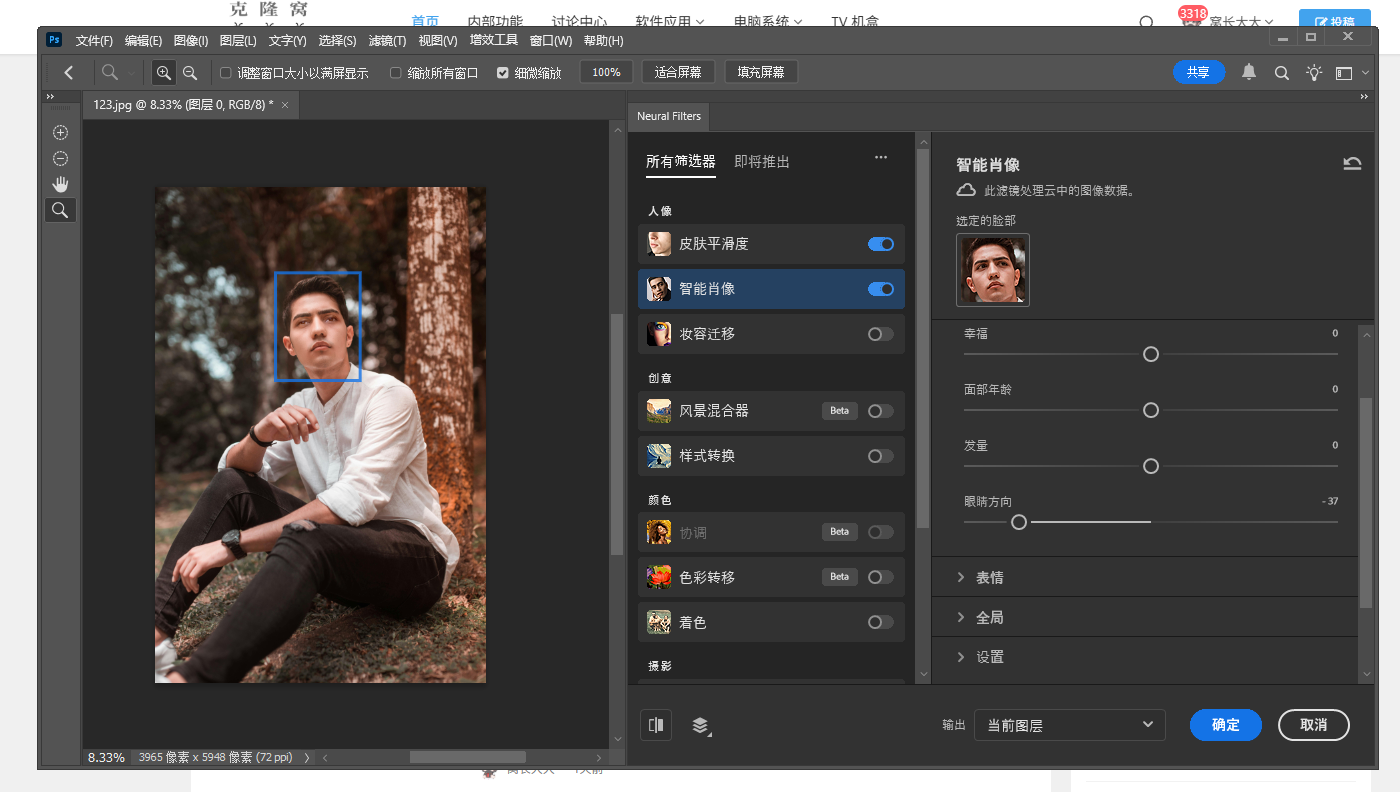
Task: Open 图像(I) menu
Action: [x=190, y=41]
